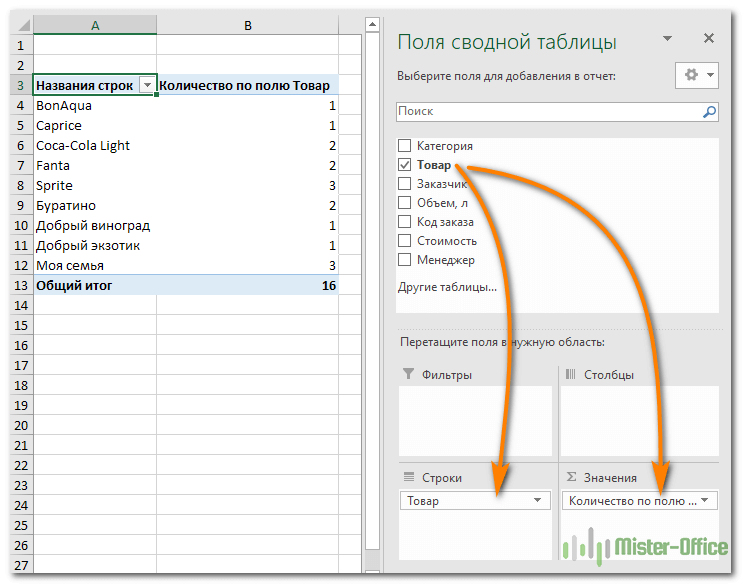
Task: Click the scrollbar up arrow
Action: [x=372, y=24]
